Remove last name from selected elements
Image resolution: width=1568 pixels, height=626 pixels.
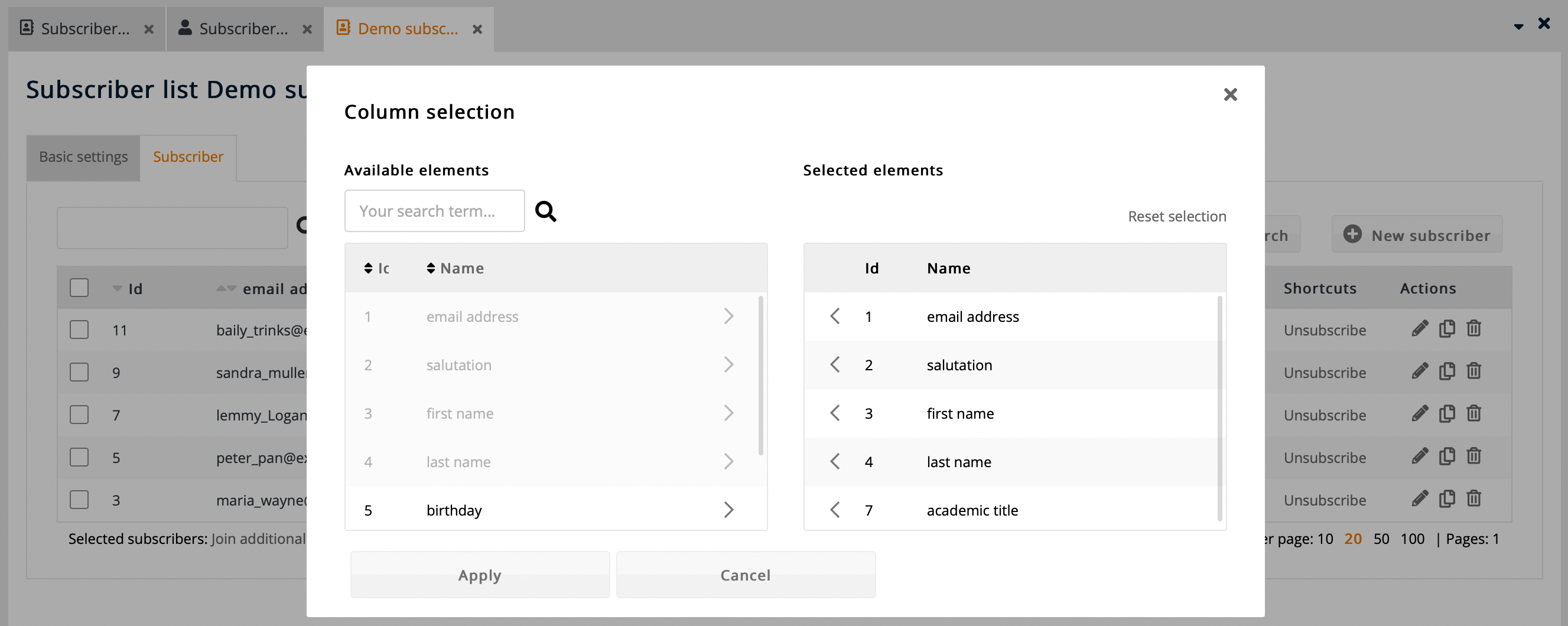(835, 462)
